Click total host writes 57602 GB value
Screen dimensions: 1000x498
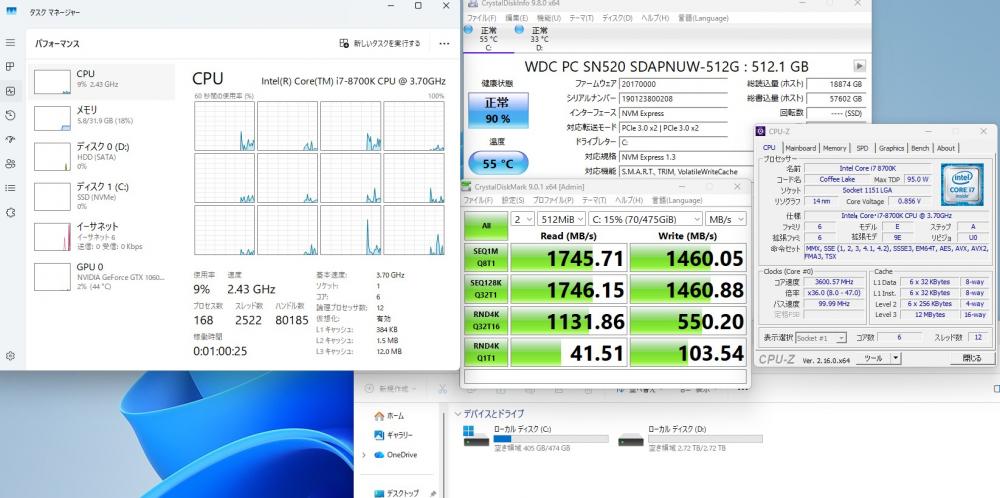[835, 99]
